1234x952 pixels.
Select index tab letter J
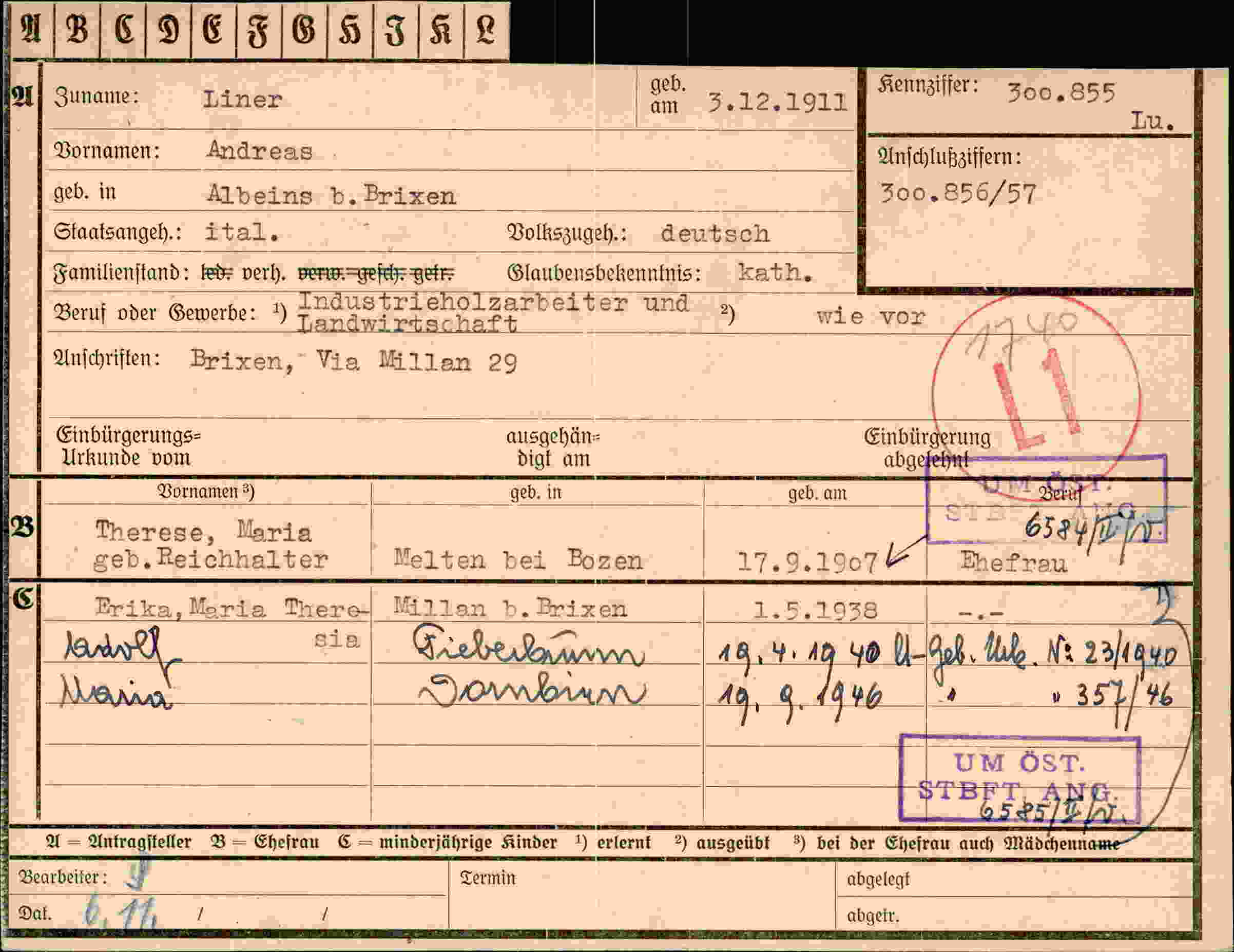396,30
